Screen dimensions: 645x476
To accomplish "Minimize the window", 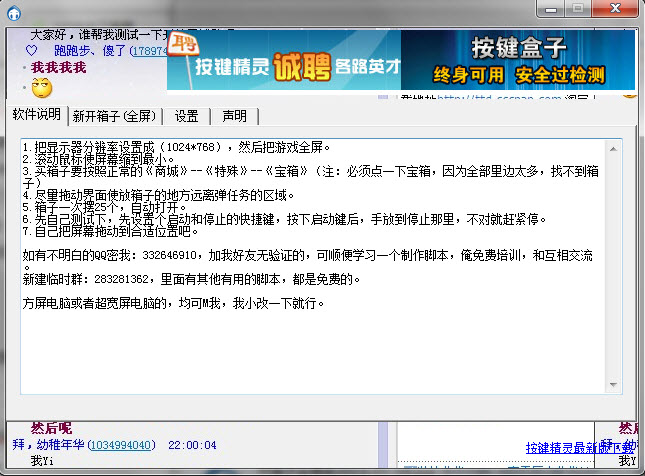I will click(551, 9).
